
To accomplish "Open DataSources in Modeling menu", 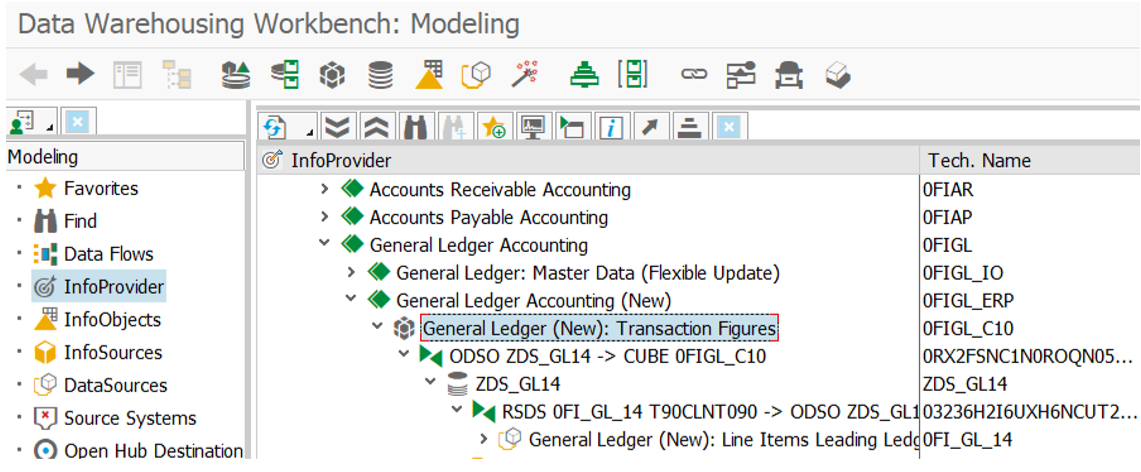I will click(115, 385).
